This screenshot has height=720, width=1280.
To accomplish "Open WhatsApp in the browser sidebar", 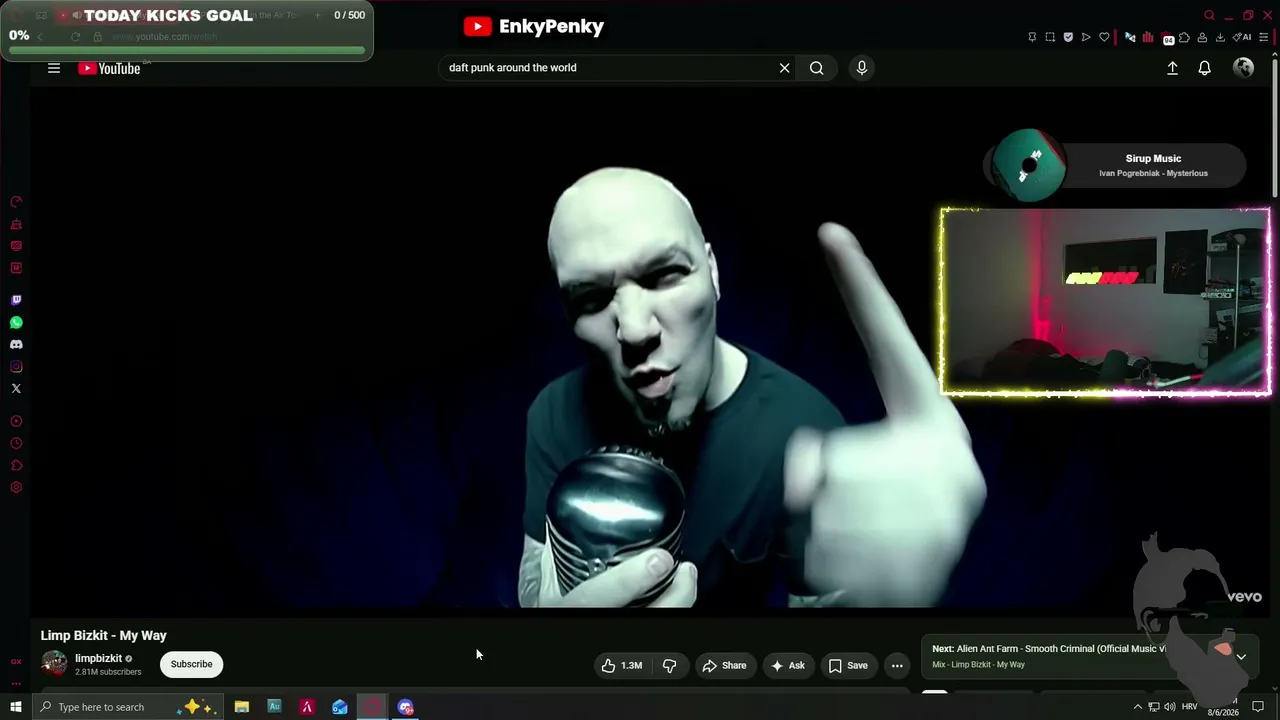I will coord(16,322).
